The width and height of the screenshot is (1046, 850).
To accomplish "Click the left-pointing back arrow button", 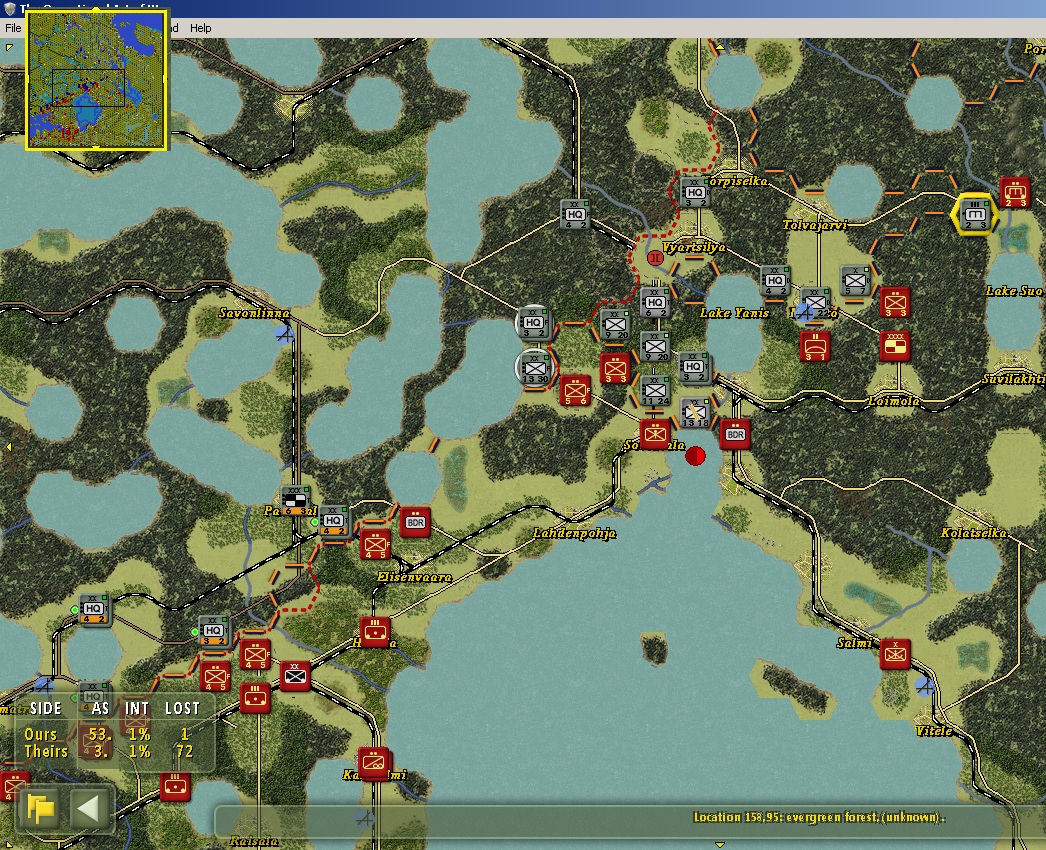I will [x=88, y=809].
